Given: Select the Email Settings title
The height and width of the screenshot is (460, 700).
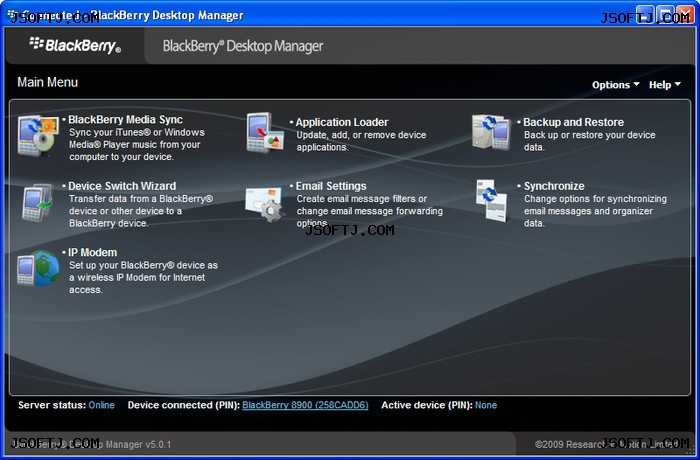Looking at the screenshot, I should [331, 186].
